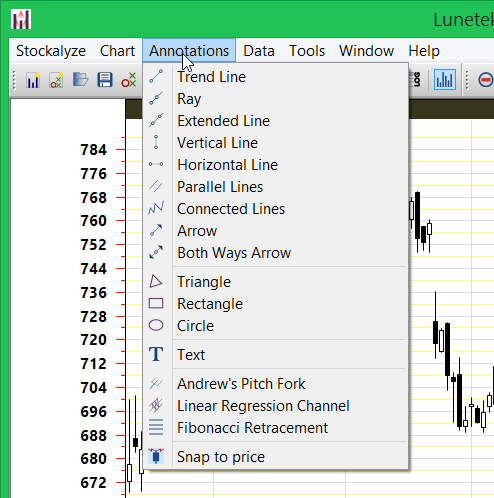Click the Connected Lines zigzag icon
The height and width of the screenshot is (498, 494).
[x=156, y=208]
